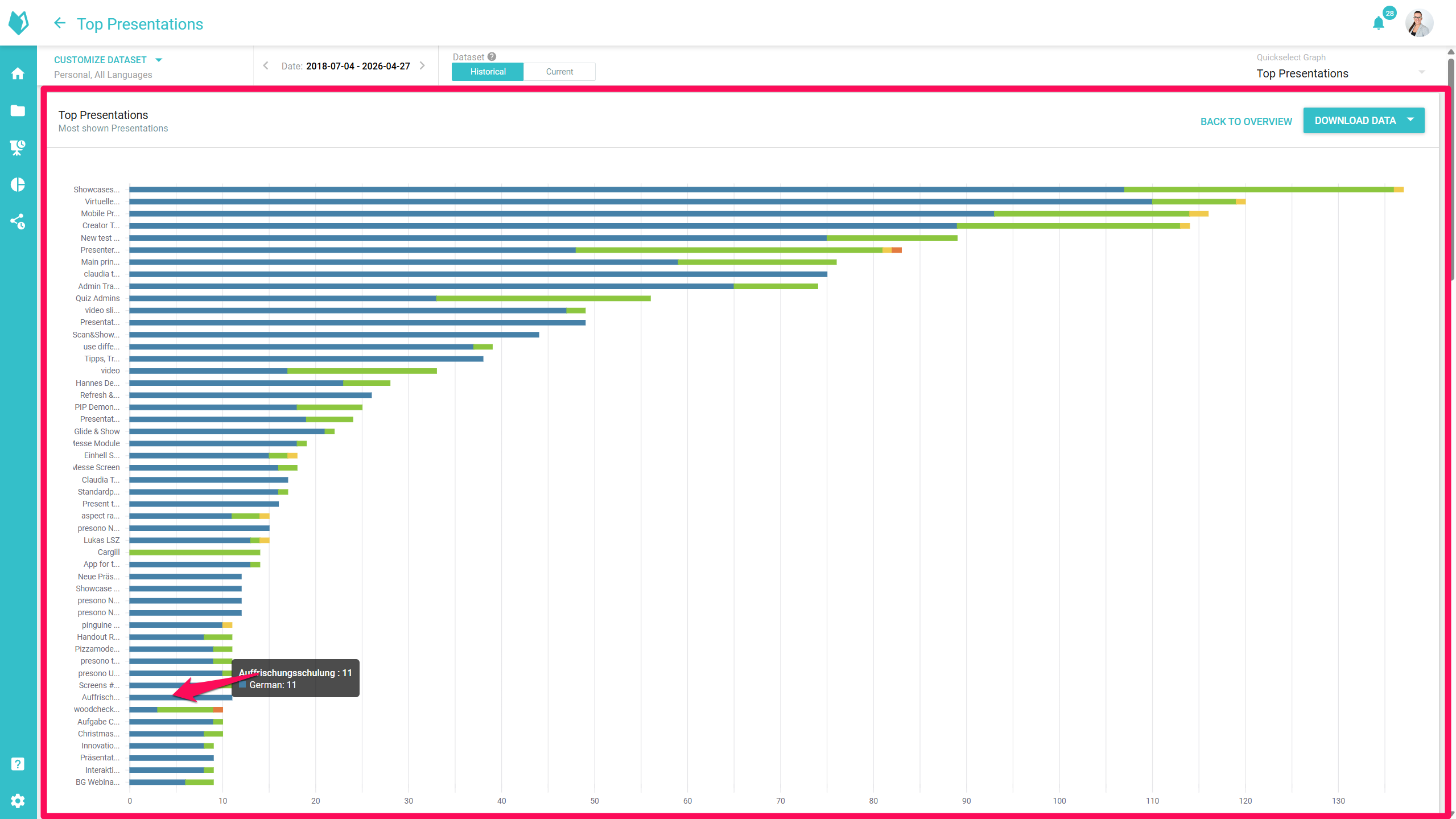Open the folder icon in the sidebar

pos(18,110)
